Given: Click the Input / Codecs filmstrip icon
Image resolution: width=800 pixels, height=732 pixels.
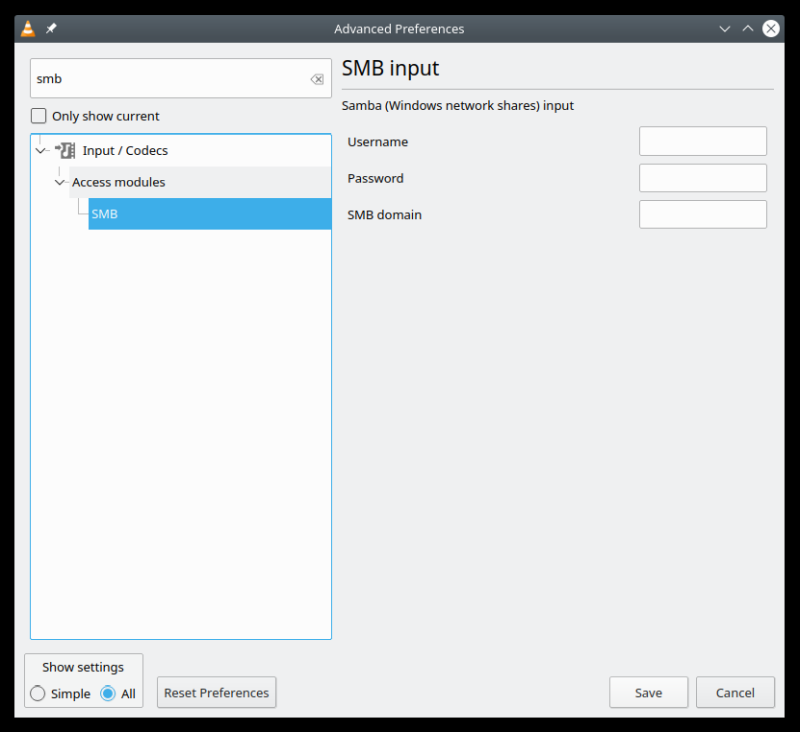Looking at the screenshot, I should pyautogui.click(x=64, y=150).
